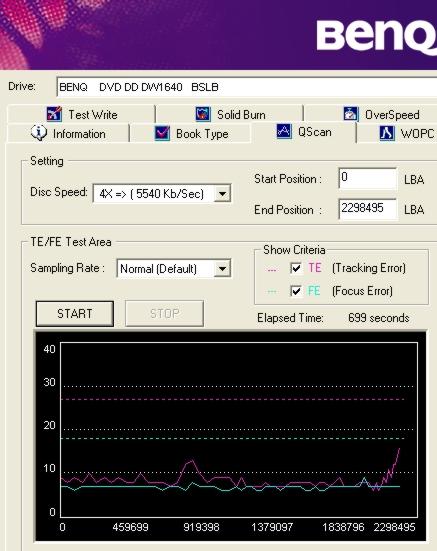Click the 459699 x-axis label
The width and height of the screenshot is (437, 551).
coord(130,527)
